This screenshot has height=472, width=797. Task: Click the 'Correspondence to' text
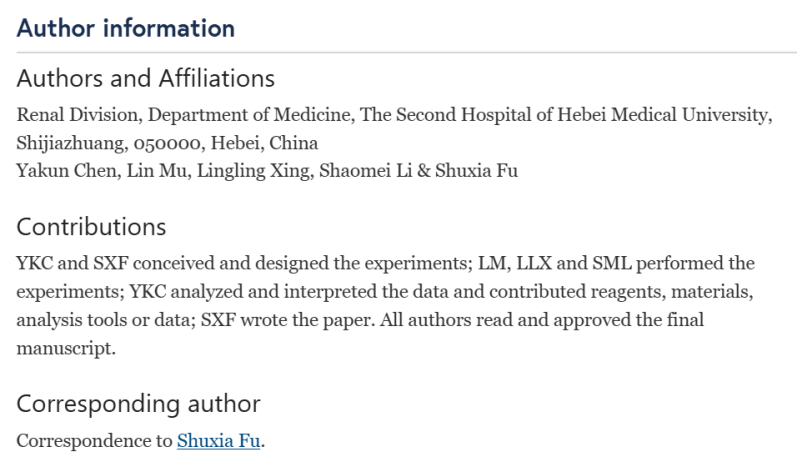pos(94,440)
